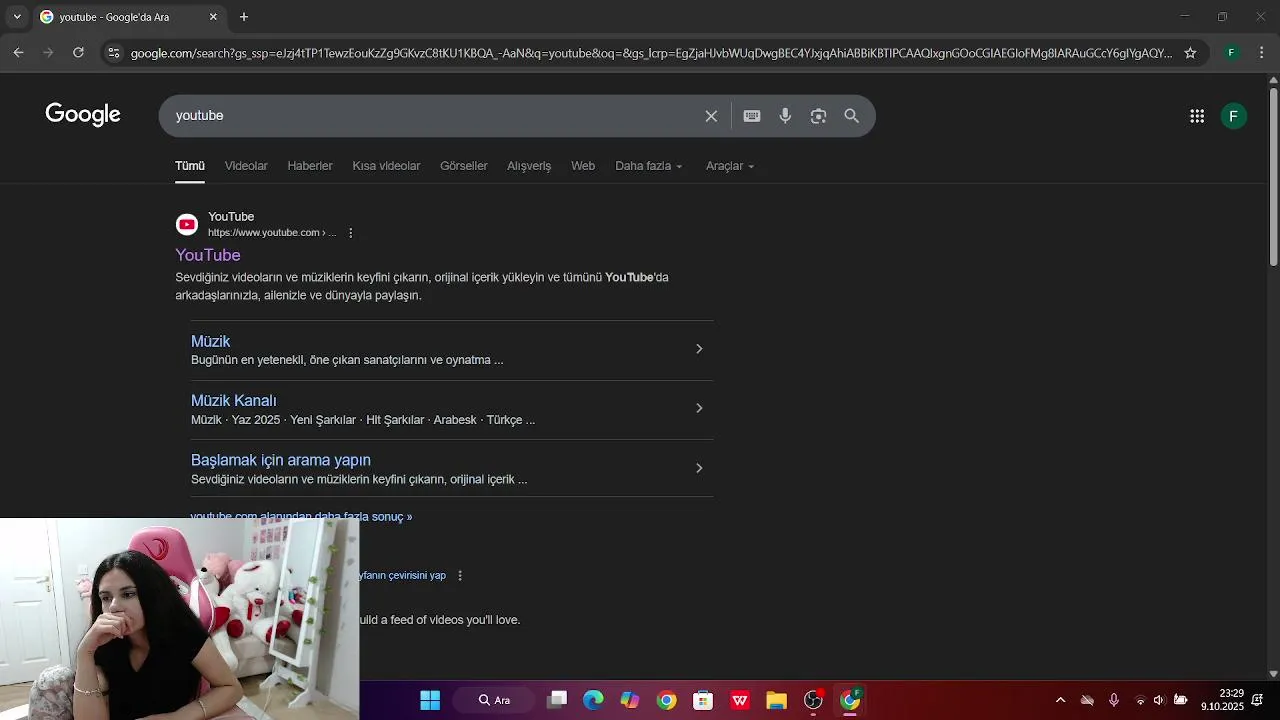
Task: Clear the search box with the X icon
Action: [711, 116]
